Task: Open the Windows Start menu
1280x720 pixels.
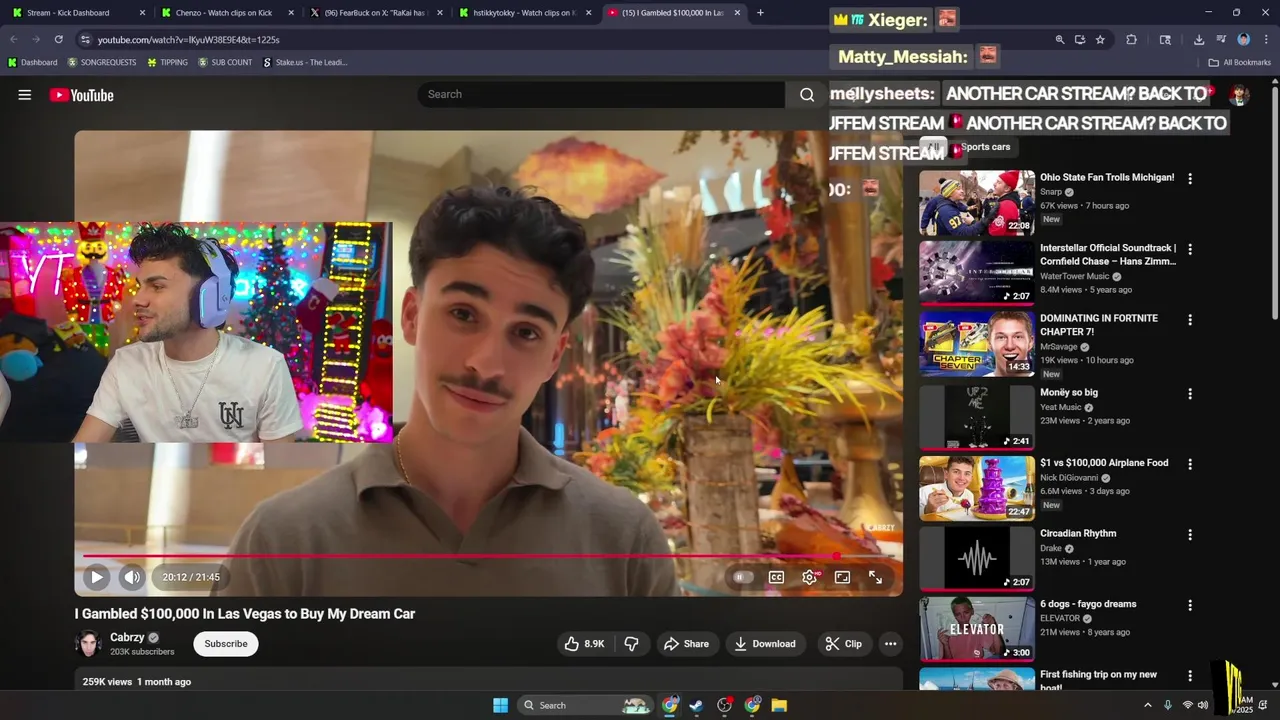Action: [500, 705]
